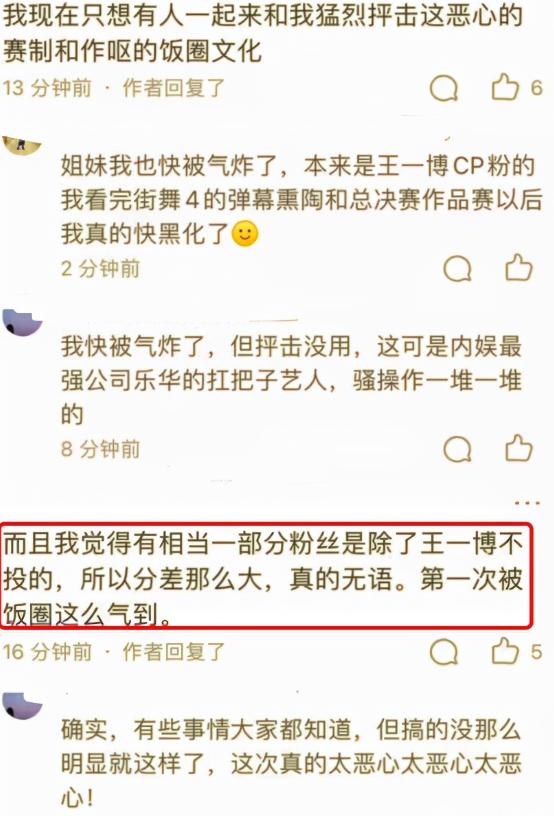The image size is (554, 816).
Task: Click the 13 分钟前 timestamp
Action: [x=47, y=88]
